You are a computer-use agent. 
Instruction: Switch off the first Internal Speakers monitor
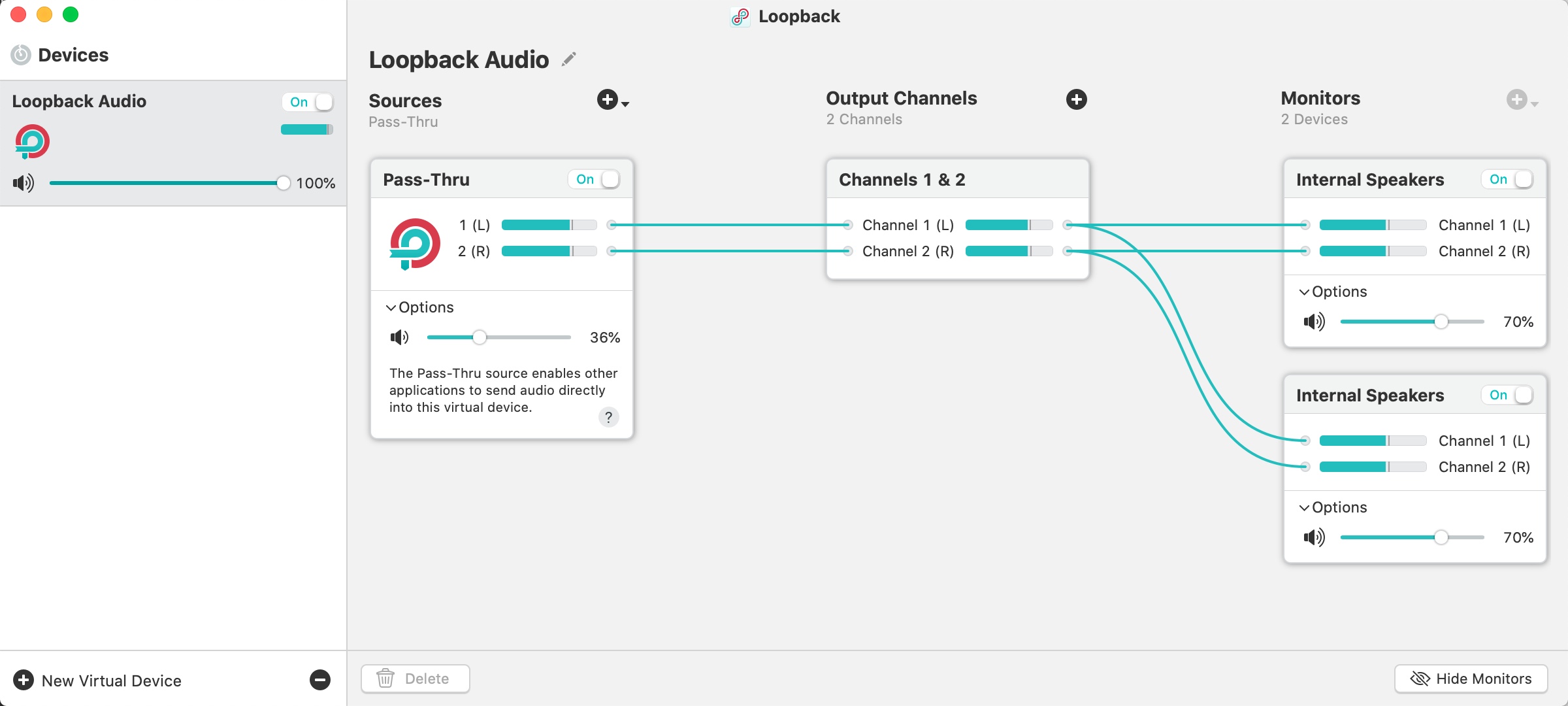pyautogui.click(x=1507, y=179)
